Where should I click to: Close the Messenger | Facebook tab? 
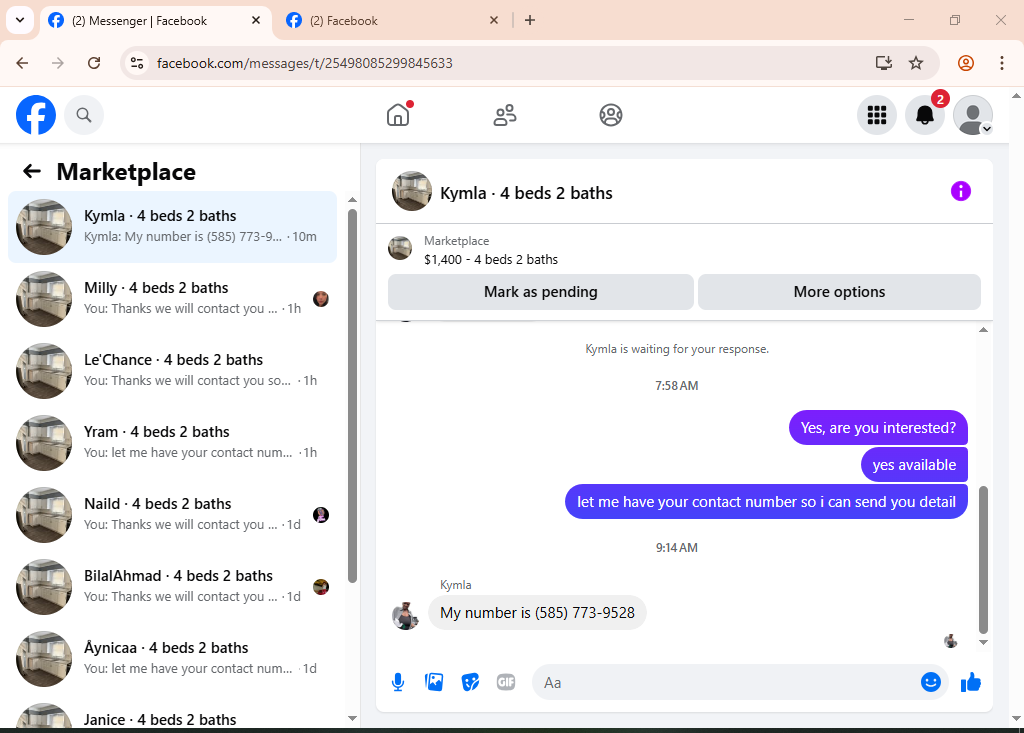256,20
